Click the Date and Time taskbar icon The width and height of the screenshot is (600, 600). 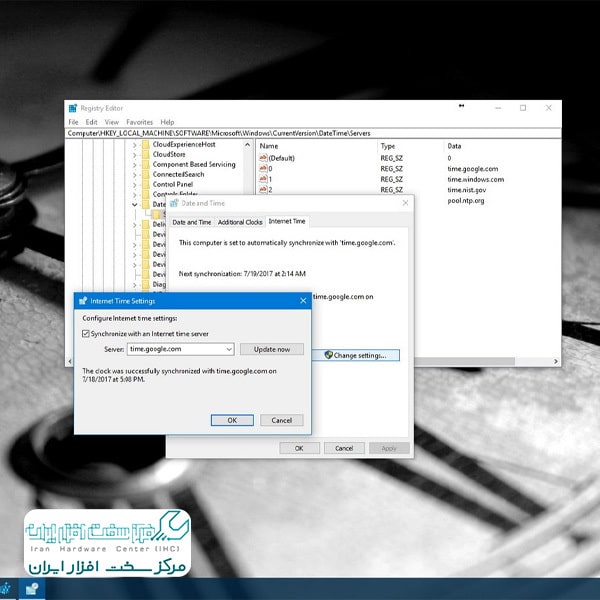pyautogui.click(x=32, y=589)
